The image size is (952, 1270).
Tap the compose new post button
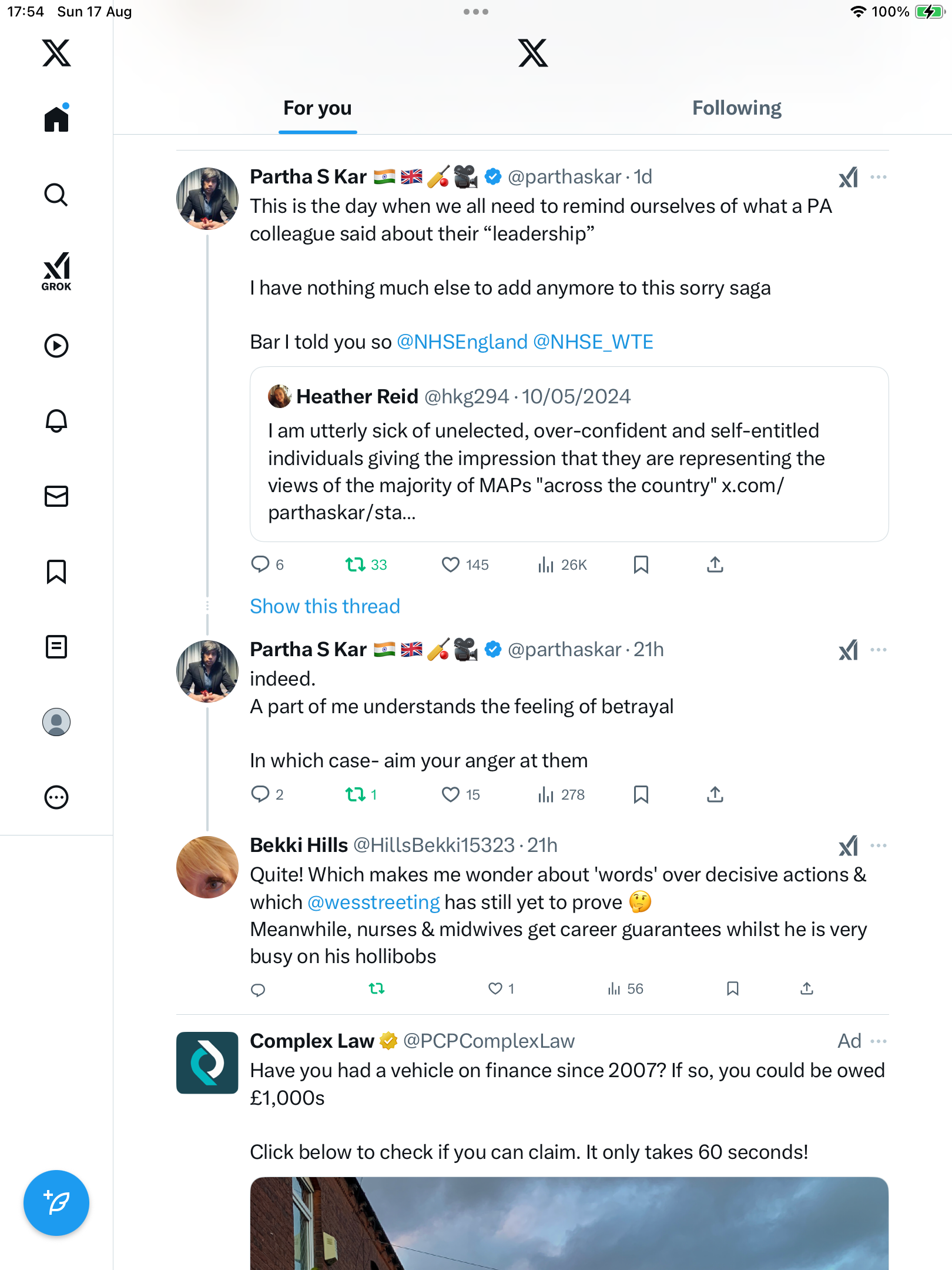coord(56,1202)
